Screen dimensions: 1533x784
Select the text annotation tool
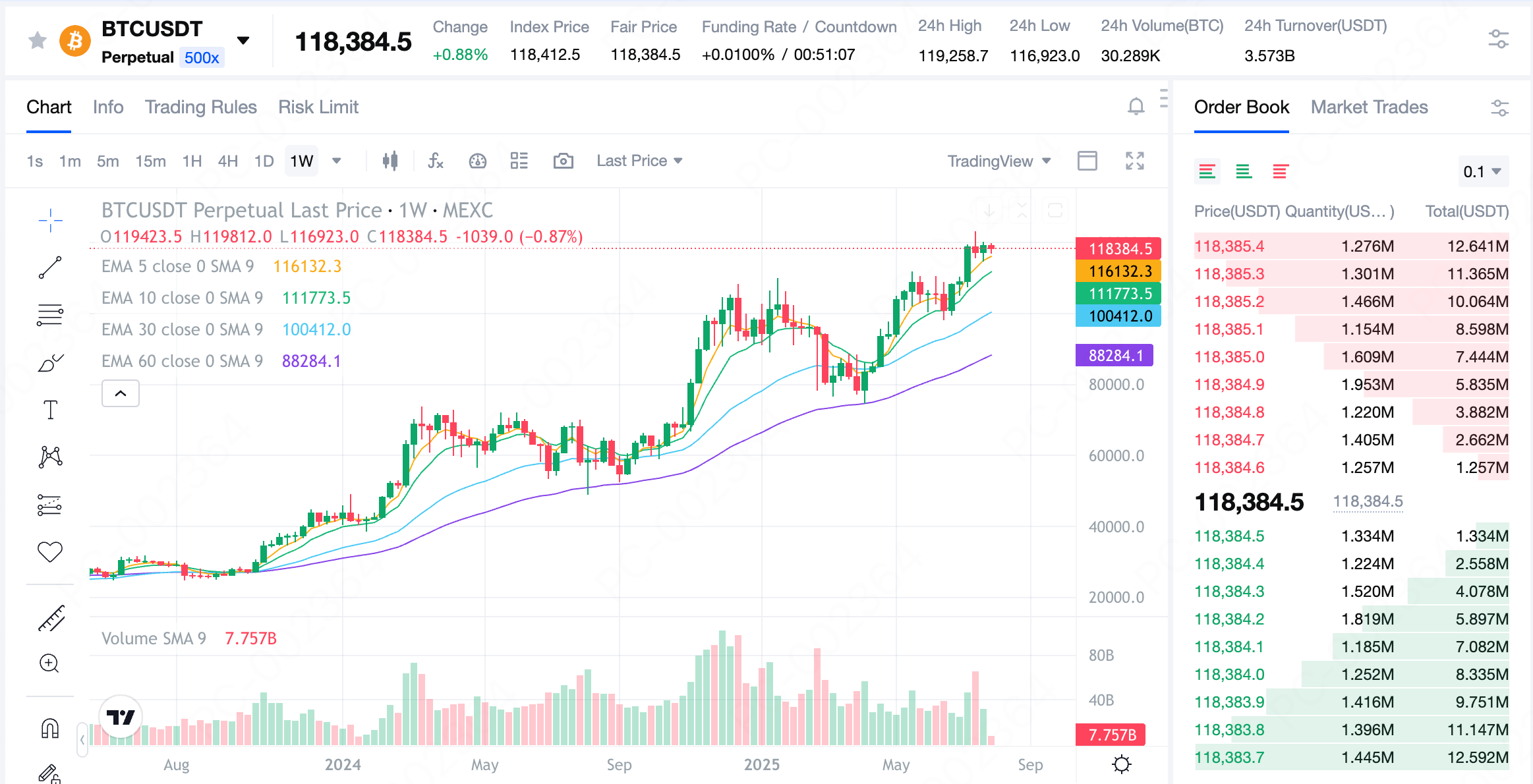tap(50, 410)
